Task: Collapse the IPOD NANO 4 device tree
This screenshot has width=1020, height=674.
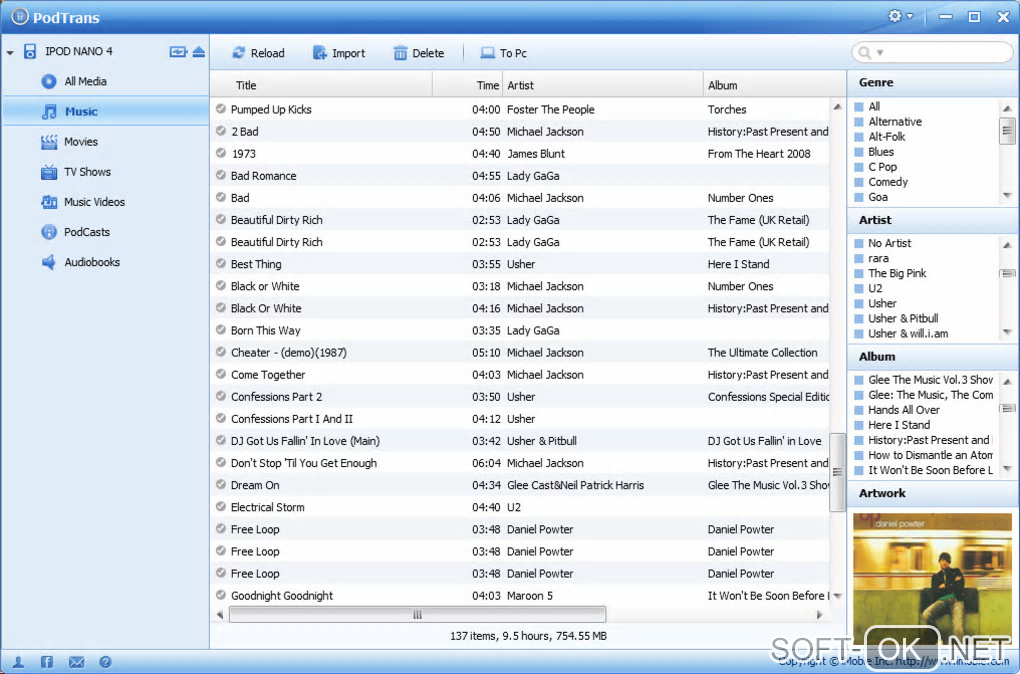Action: click(10, 52)
